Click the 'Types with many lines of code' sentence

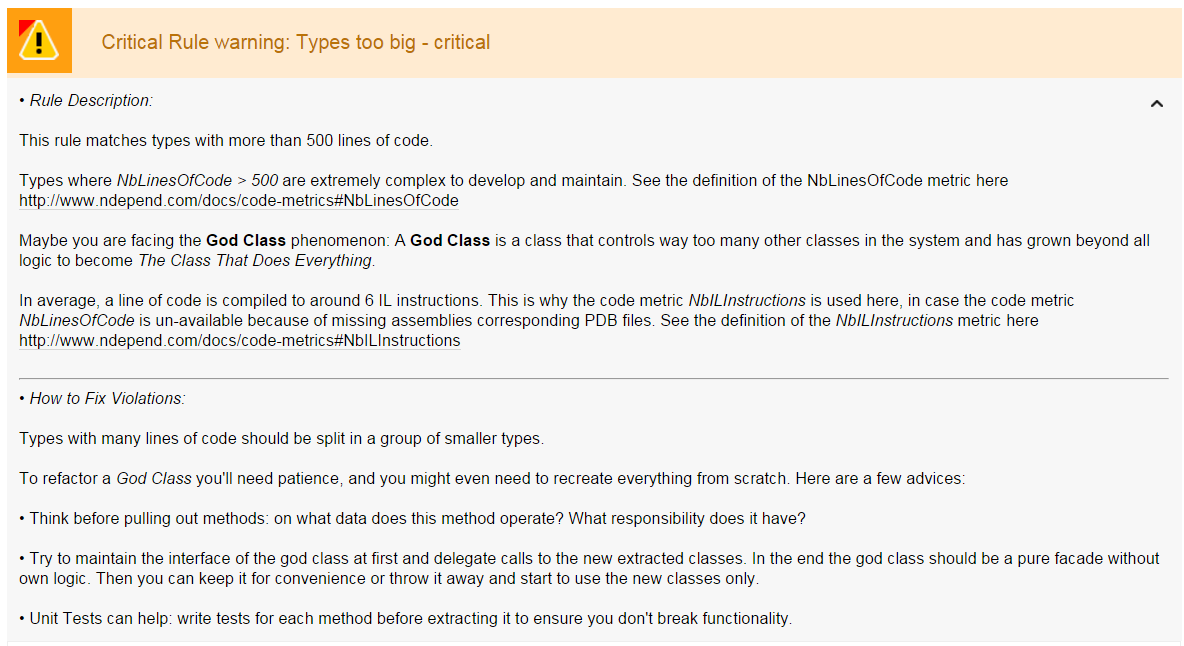(x=281, y=439)
